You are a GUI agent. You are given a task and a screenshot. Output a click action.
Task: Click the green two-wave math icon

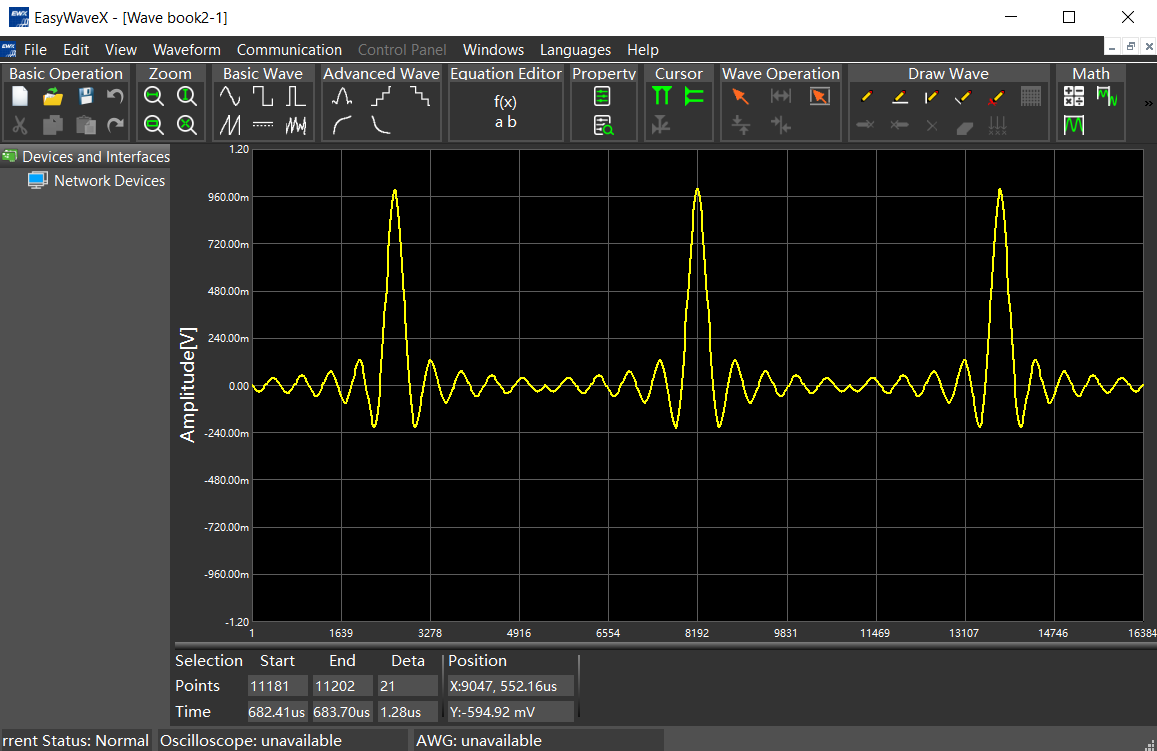(x=1107, y=97)
